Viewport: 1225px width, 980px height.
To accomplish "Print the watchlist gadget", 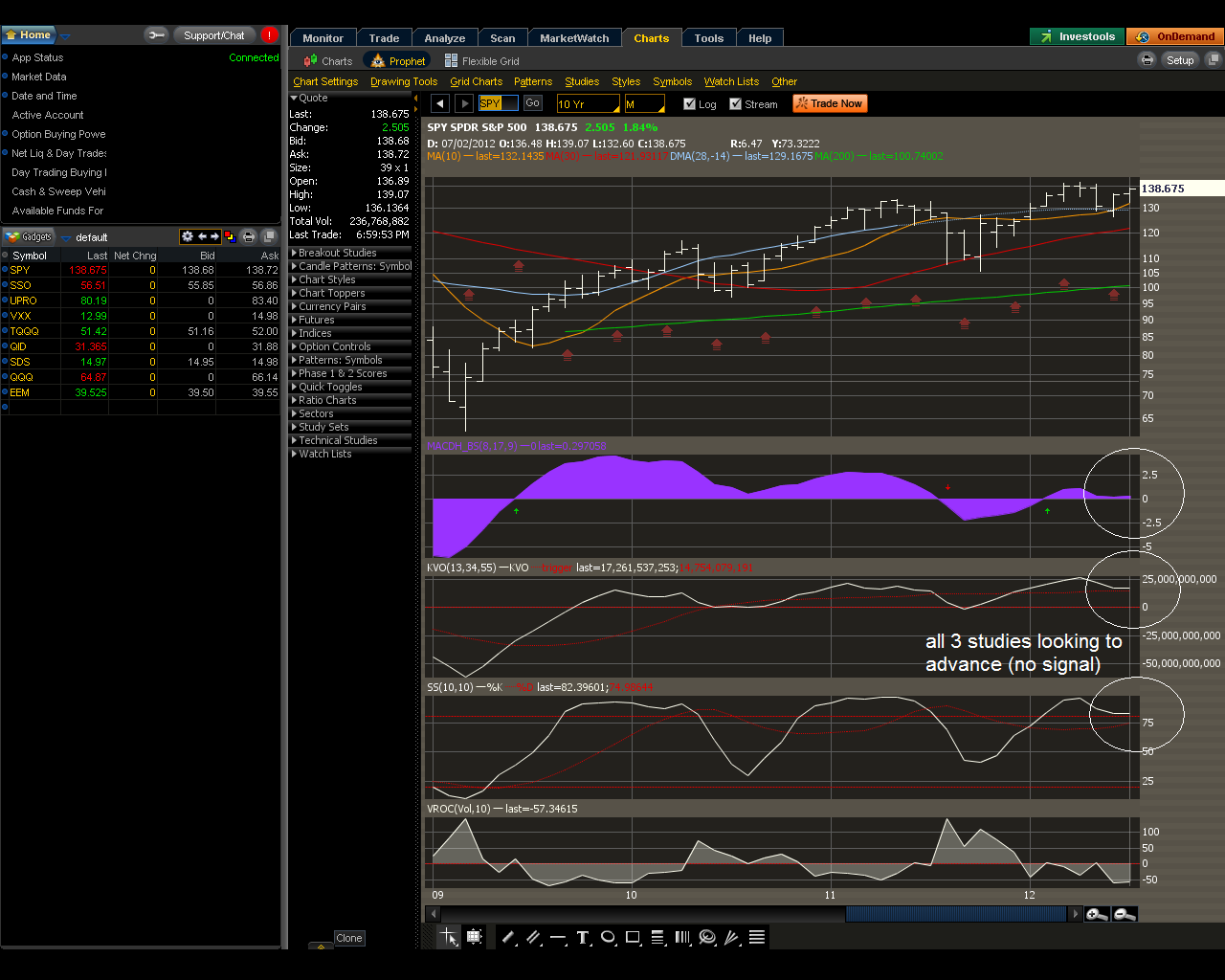I will pos(249,236).
